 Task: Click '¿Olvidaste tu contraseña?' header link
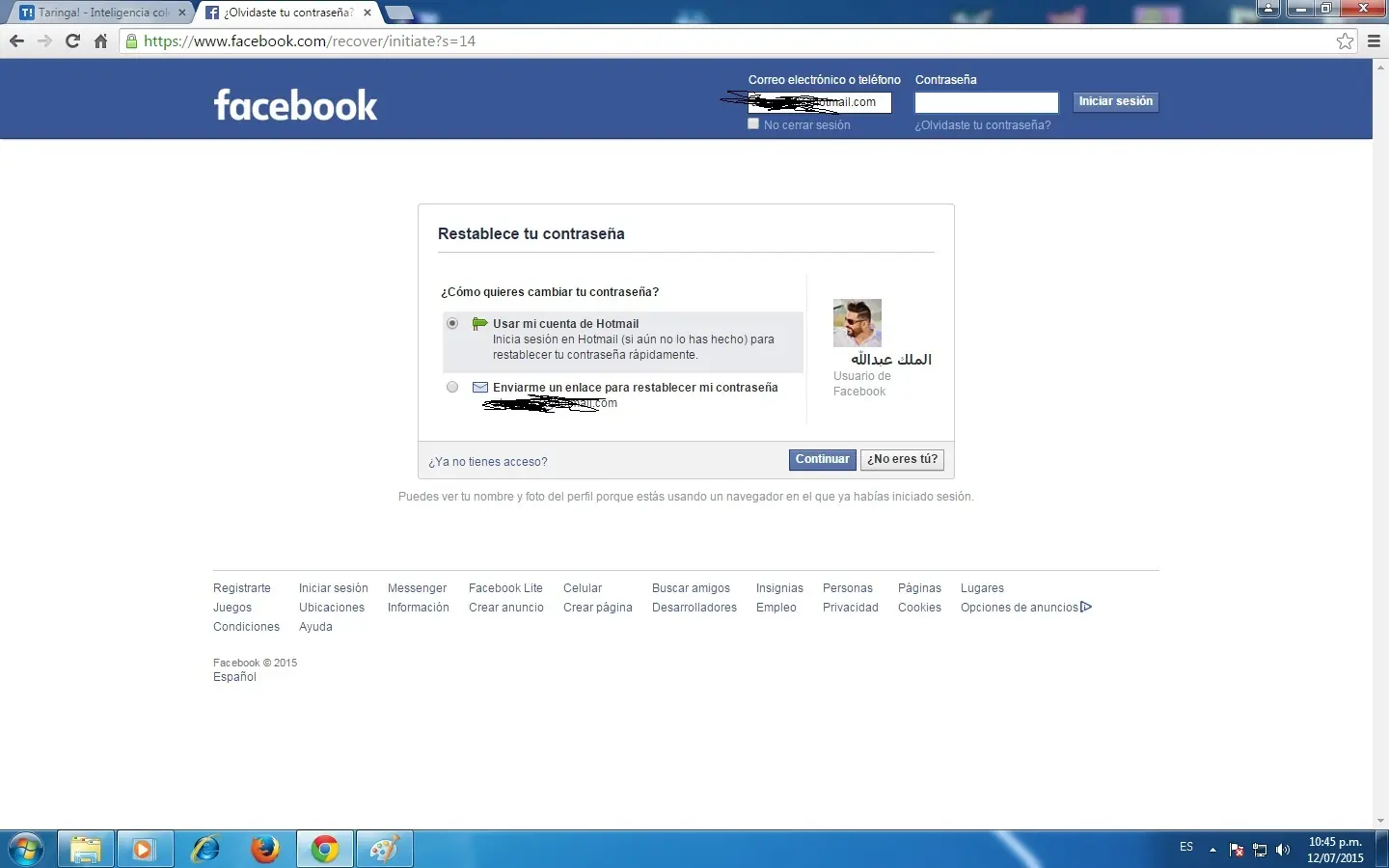point(983,125)
